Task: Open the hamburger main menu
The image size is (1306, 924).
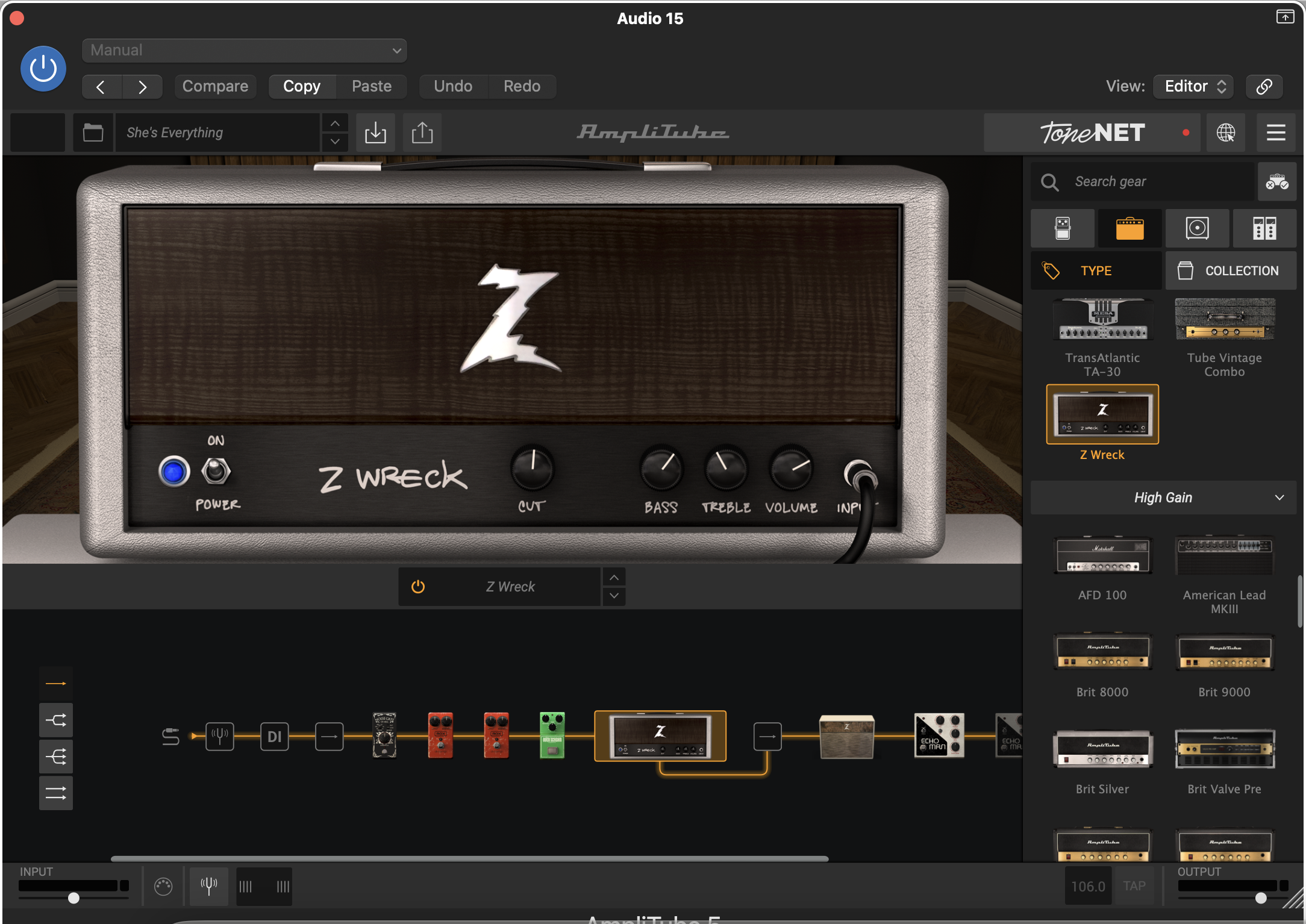Action: click(1276, 133)
